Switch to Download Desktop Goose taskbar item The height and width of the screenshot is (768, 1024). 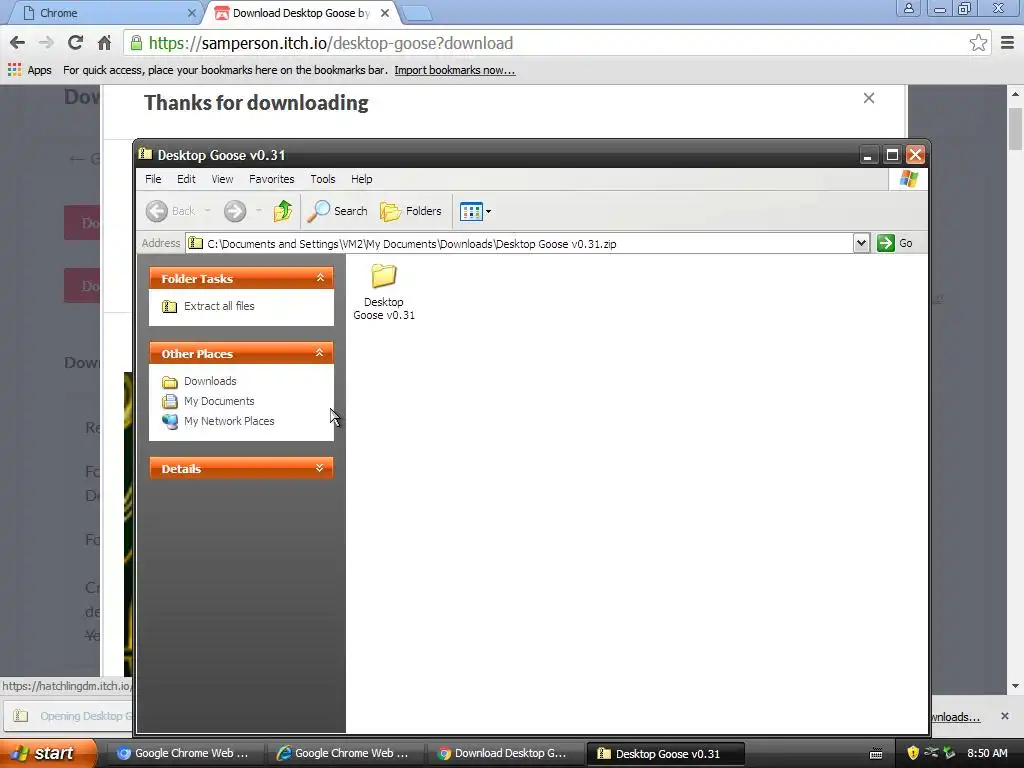505,754
